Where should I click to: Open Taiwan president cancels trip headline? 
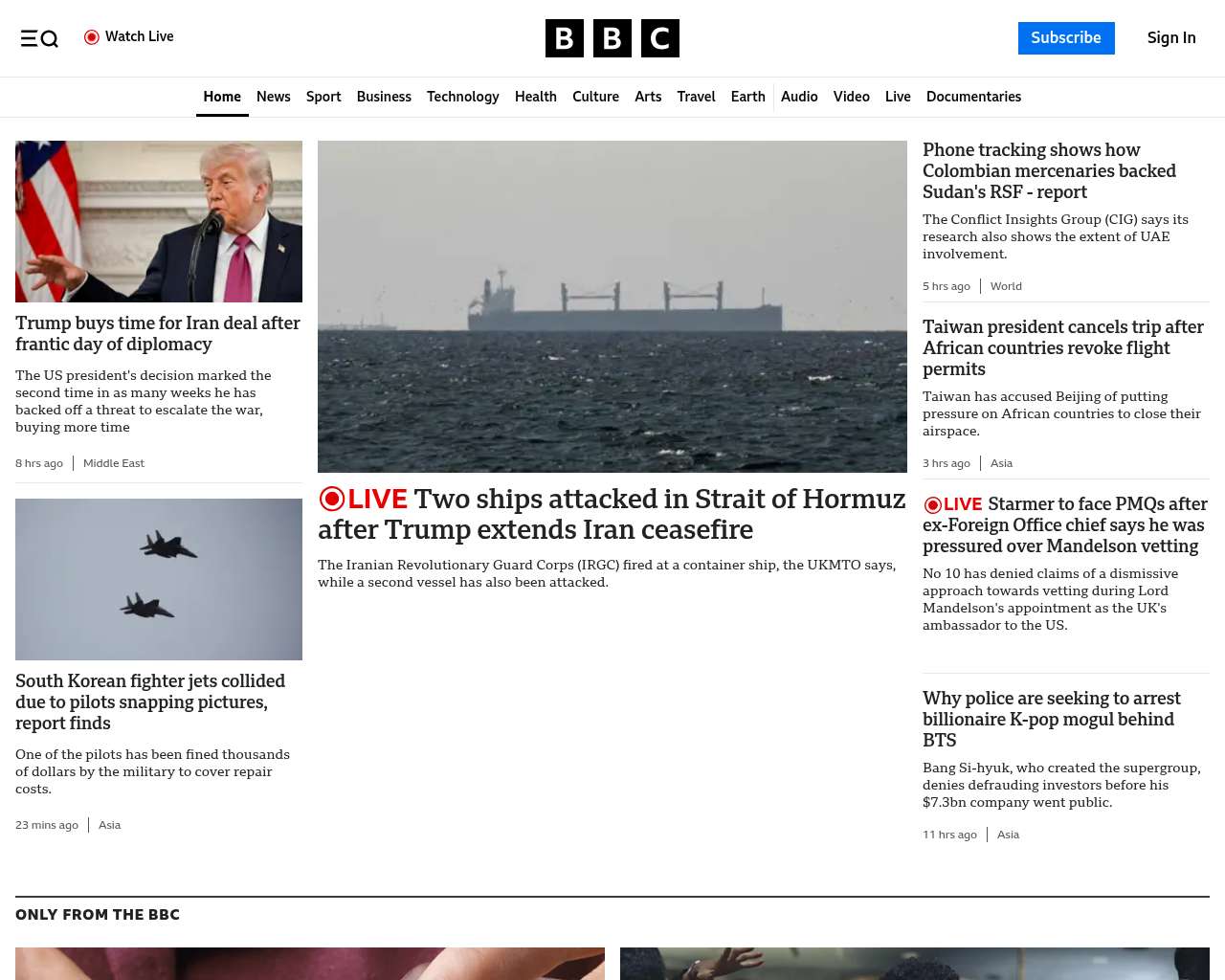pyautogui.click(x=1062, y=347)
